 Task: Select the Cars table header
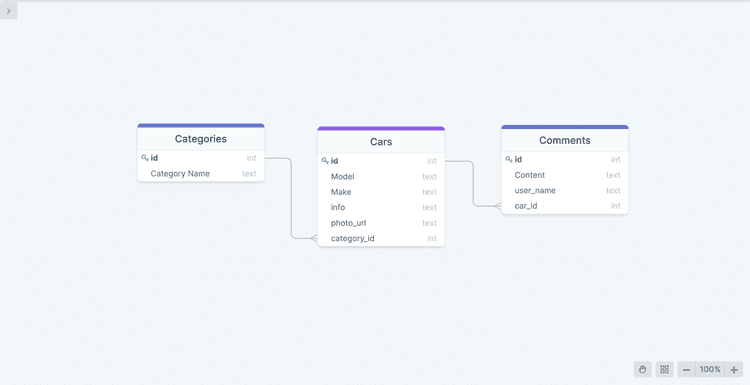coord(381,142)
